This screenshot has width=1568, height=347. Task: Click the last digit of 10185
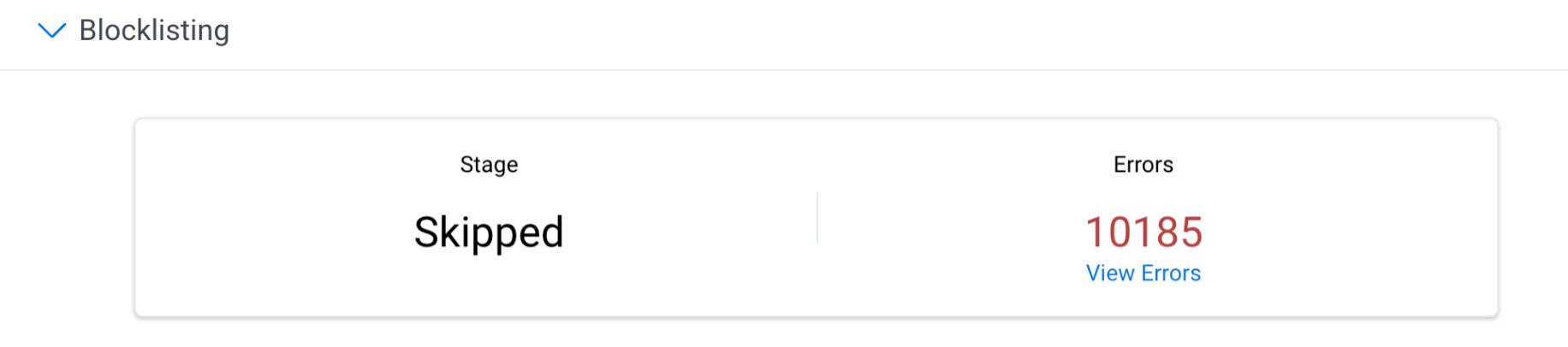point(1191,232)
